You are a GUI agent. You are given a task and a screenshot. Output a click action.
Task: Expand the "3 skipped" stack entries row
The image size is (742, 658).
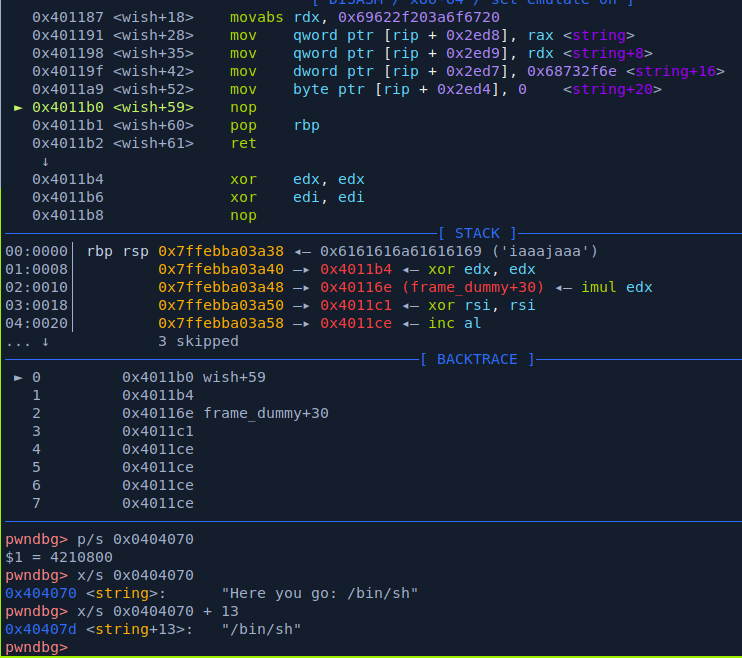(x=198, y=341)
